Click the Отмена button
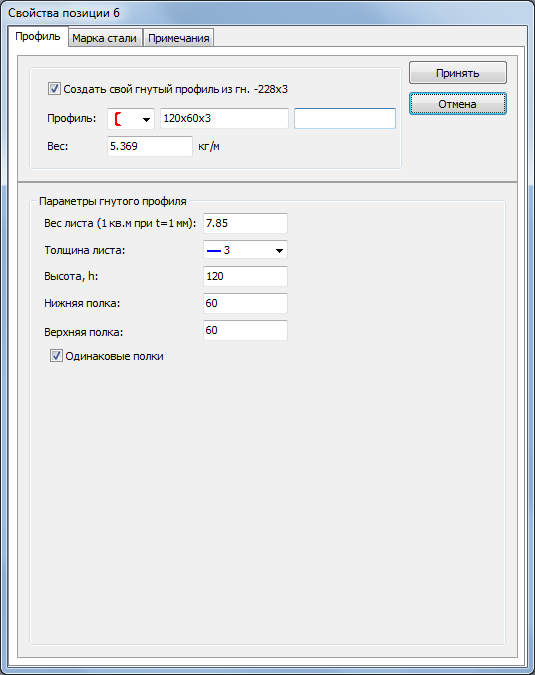Image resolution: width=535 pixels, height=675 pixels. pos(458,104)
